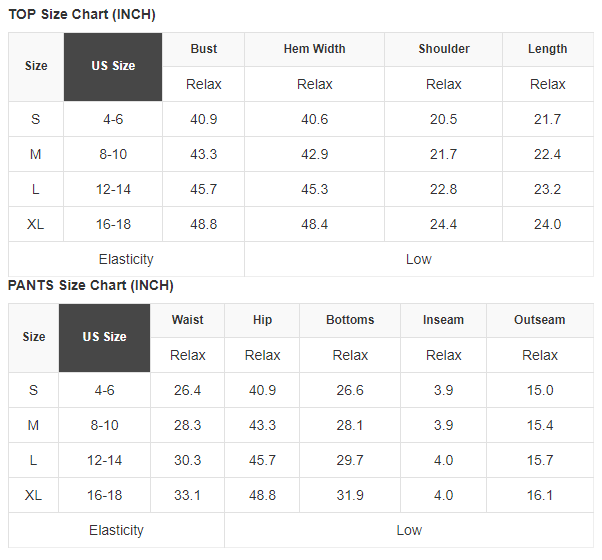The image size is (602, 560).
Task: Select the shoulder value 21.7 for size M
Action: pyautogui.click(x=443, y=154)
